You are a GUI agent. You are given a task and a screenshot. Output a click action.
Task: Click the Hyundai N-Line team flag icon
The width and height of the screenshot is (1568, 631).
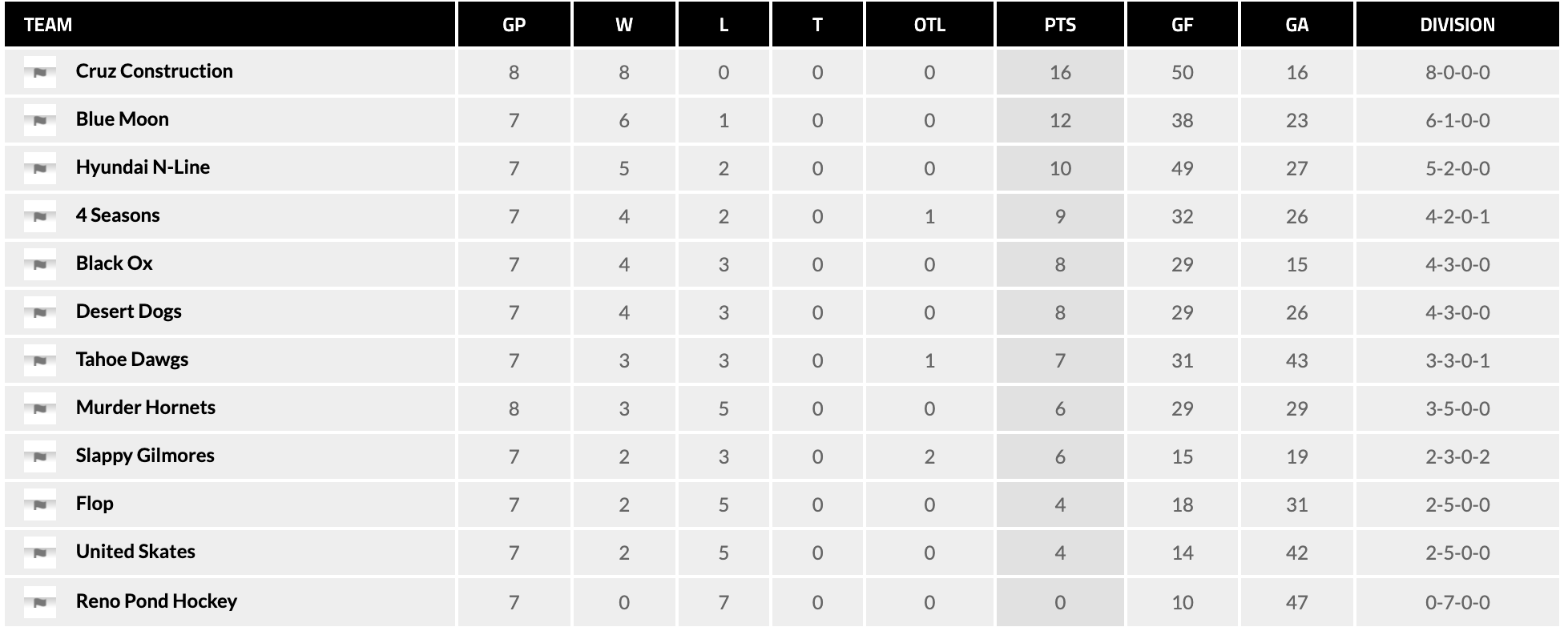40,169
